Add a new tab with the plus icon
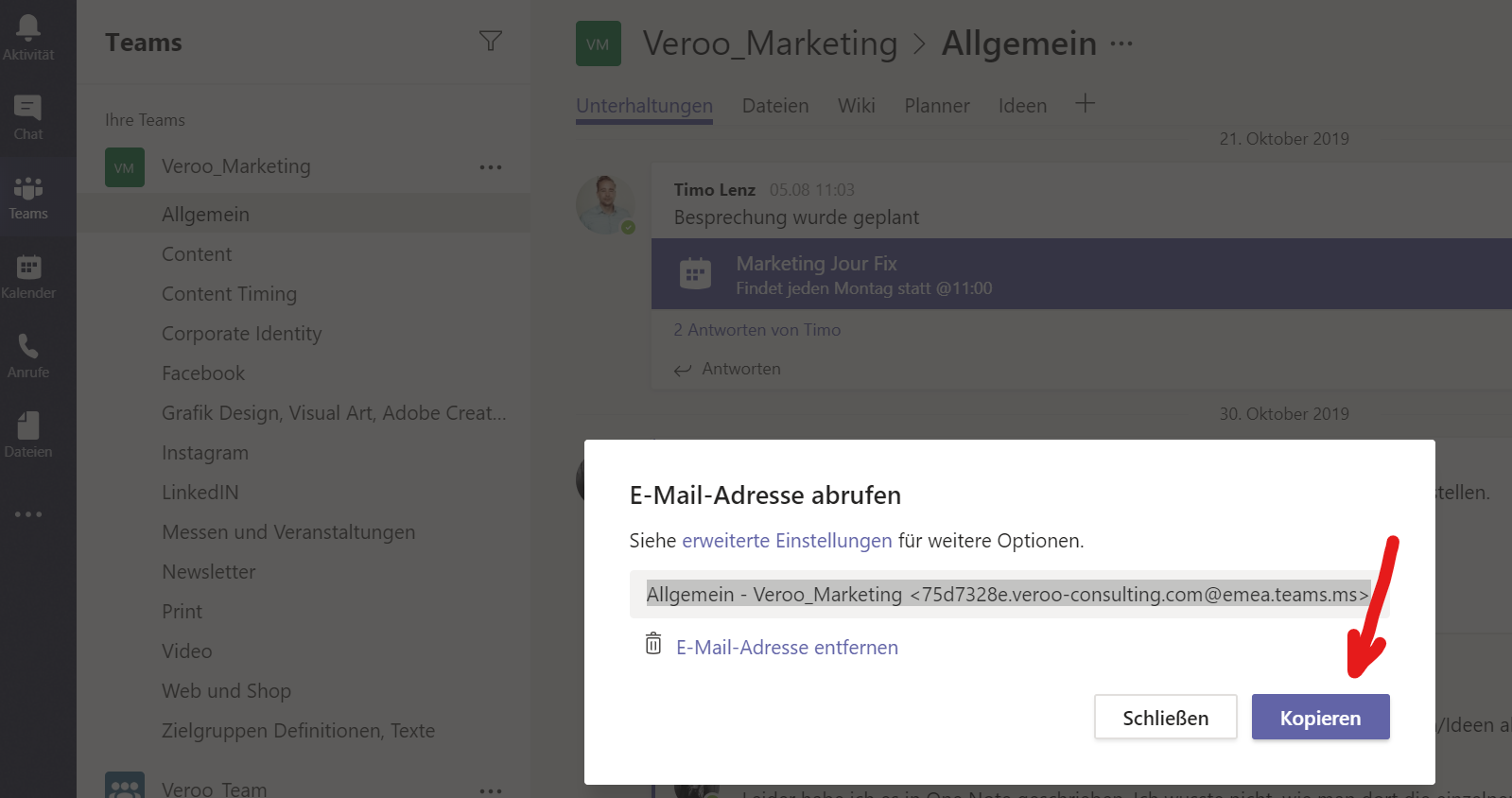The width and height of the screenshot is (1512, 798). [1085, 104]
